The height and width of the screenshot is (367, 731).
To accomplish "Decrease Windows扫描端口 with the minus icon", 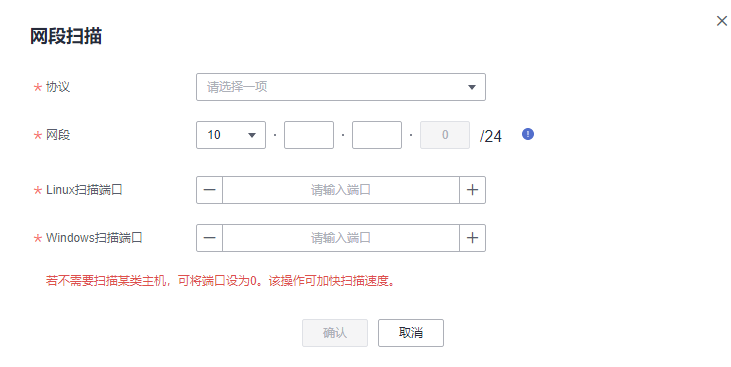I will pyautogui.click(x=209, y=238).
